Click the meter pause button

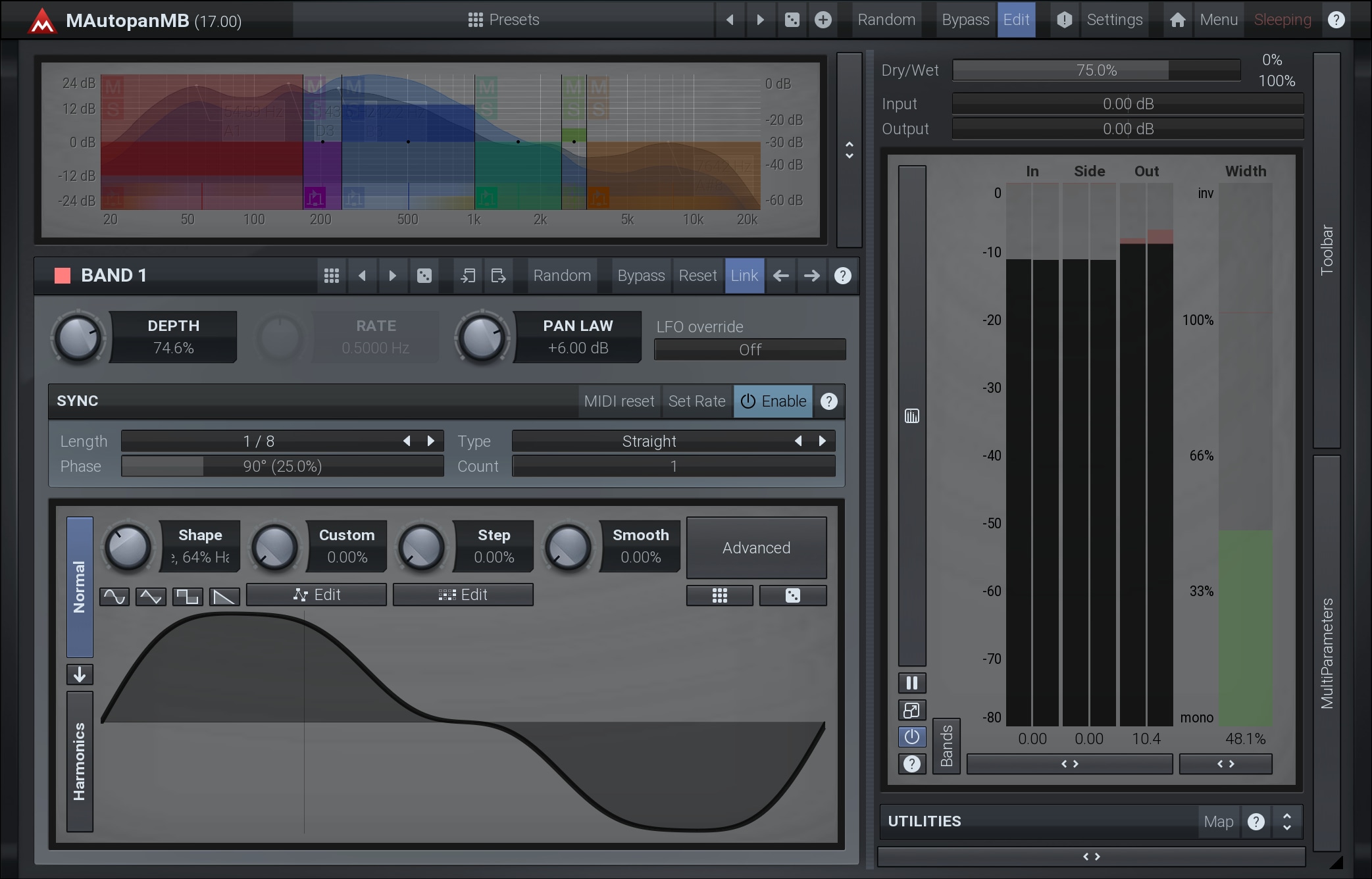911,683
